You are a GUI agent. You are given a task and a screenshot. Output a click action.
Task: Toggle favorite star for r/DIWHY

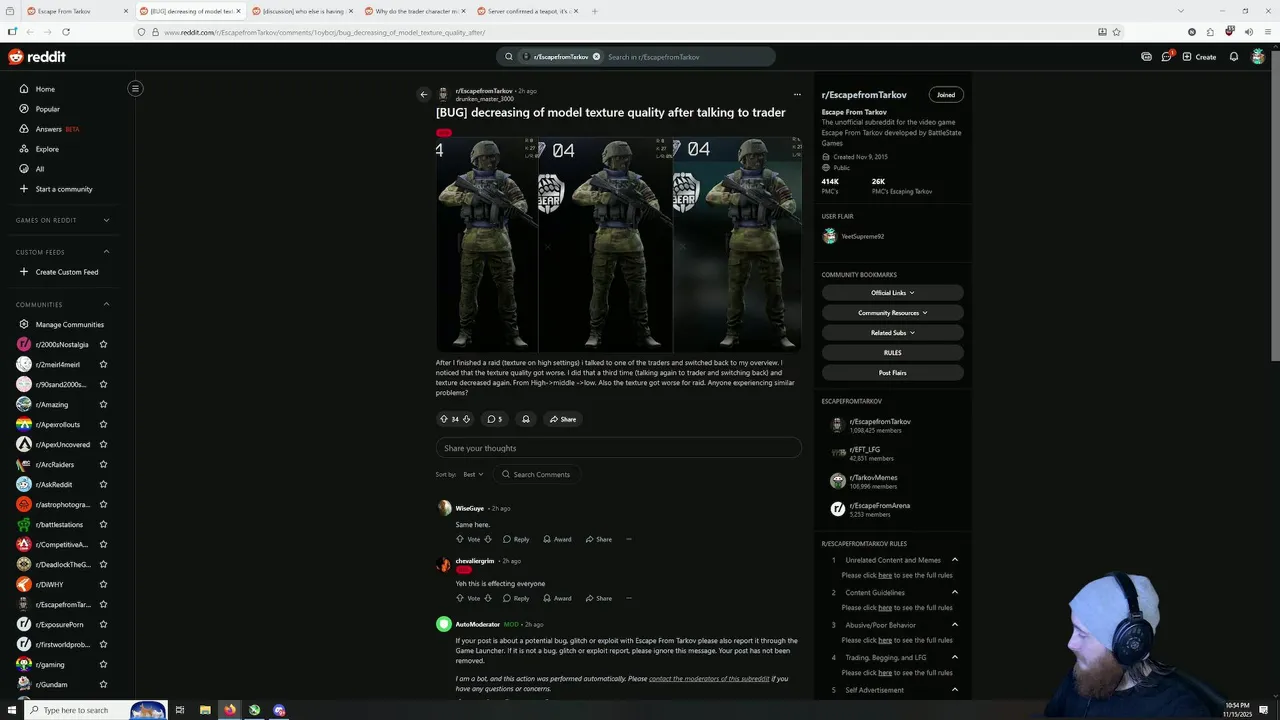[x=103, y=584]
